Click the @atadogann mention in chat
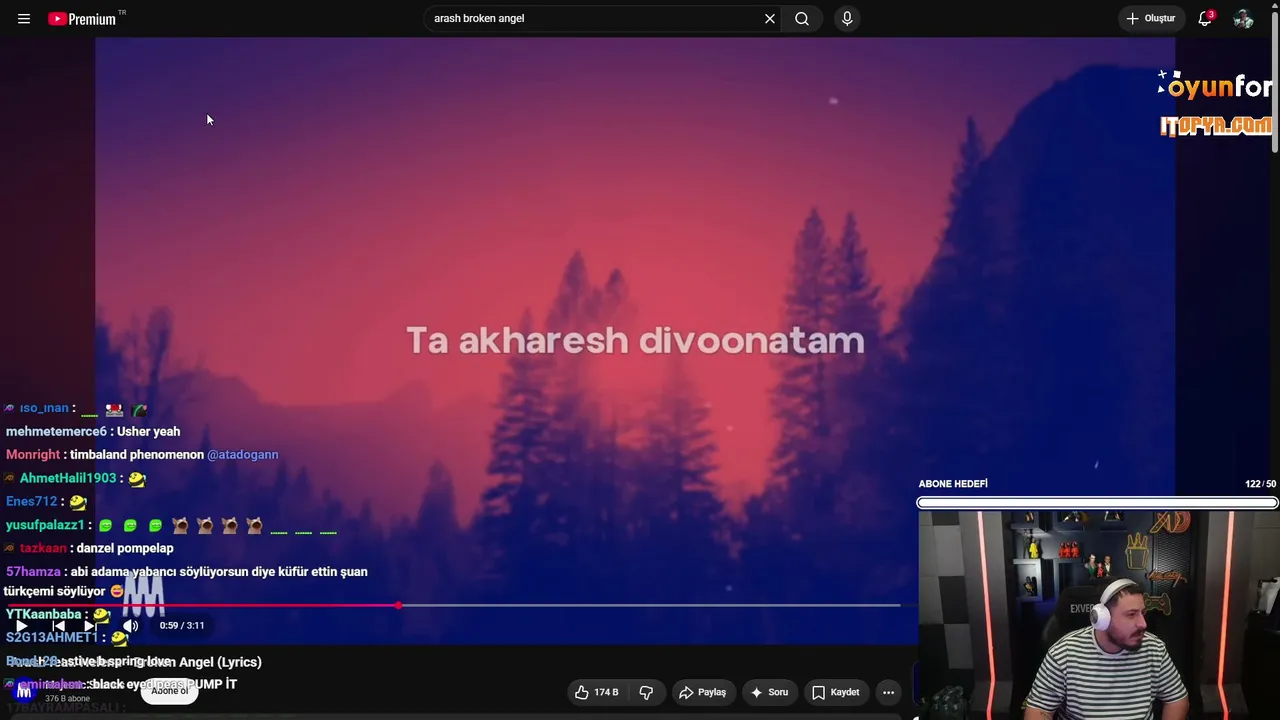Image resolution: width=1280 pixels, height=720 pixels. click(243, 455)
